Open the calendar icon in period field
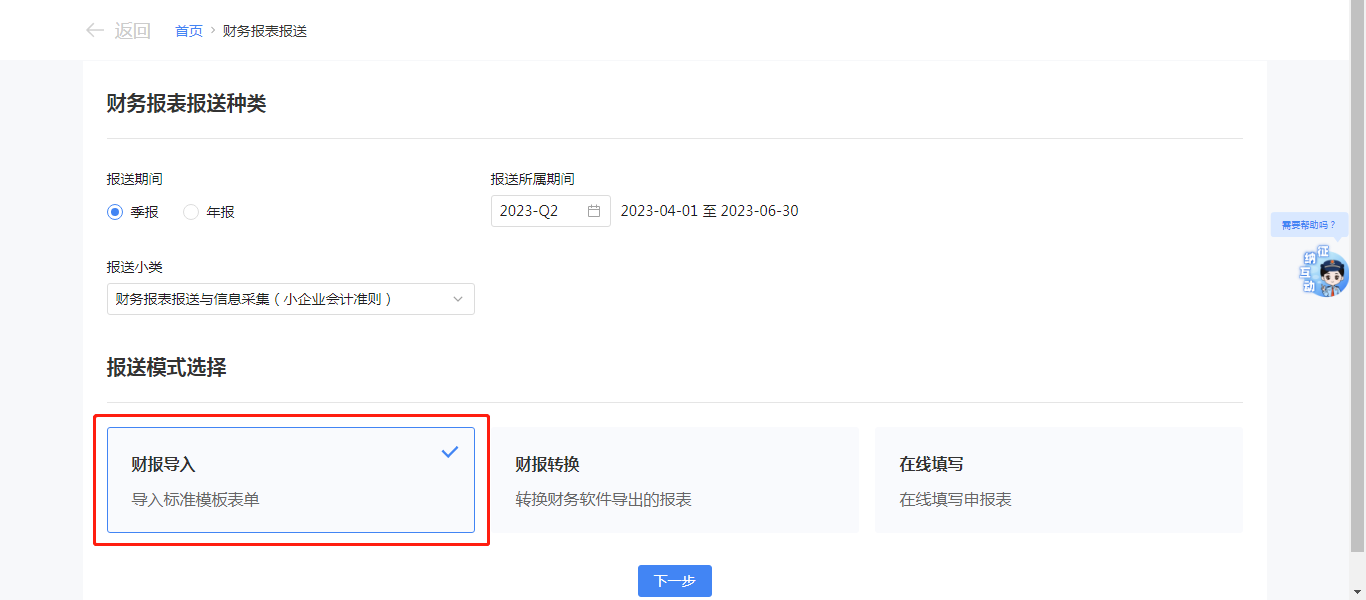 [594, 211]
